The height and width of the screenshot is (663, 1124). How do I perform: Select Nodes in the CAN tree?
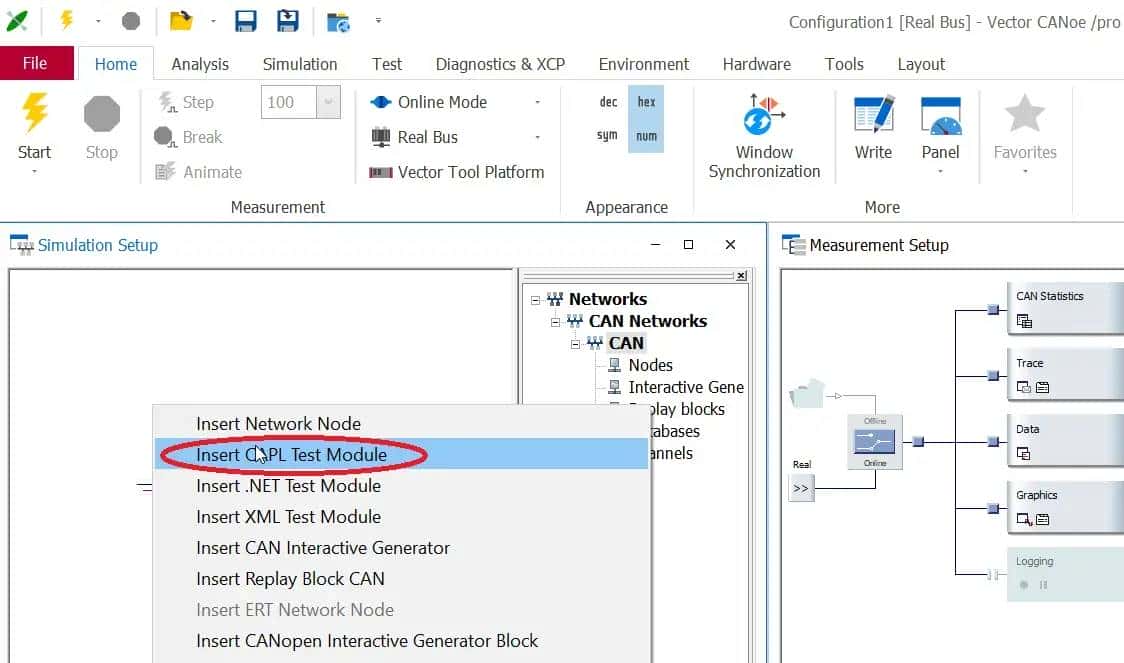click(650, 365)
